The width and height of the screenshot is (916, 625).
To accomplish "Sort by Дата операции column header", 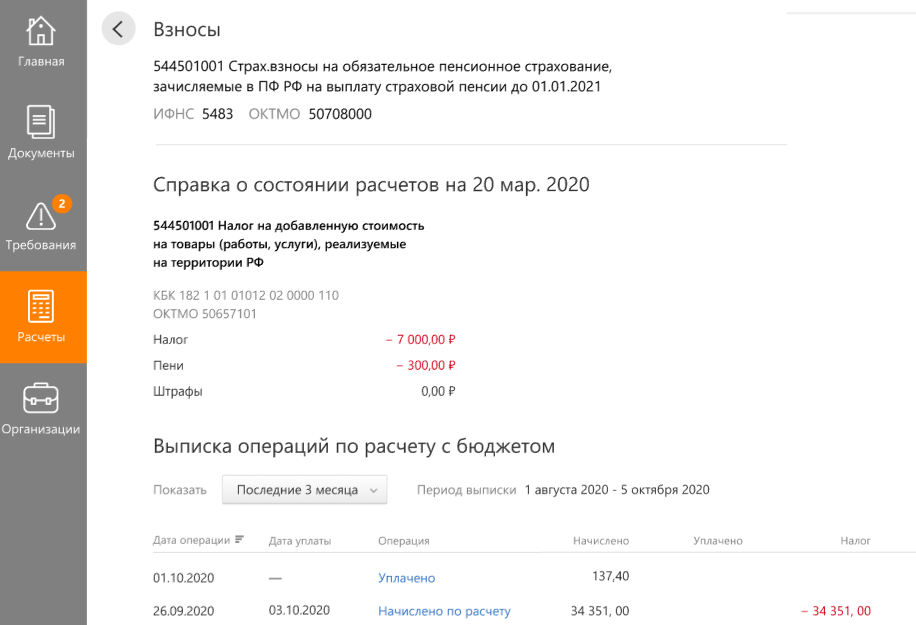I will (x=192, y=540).
